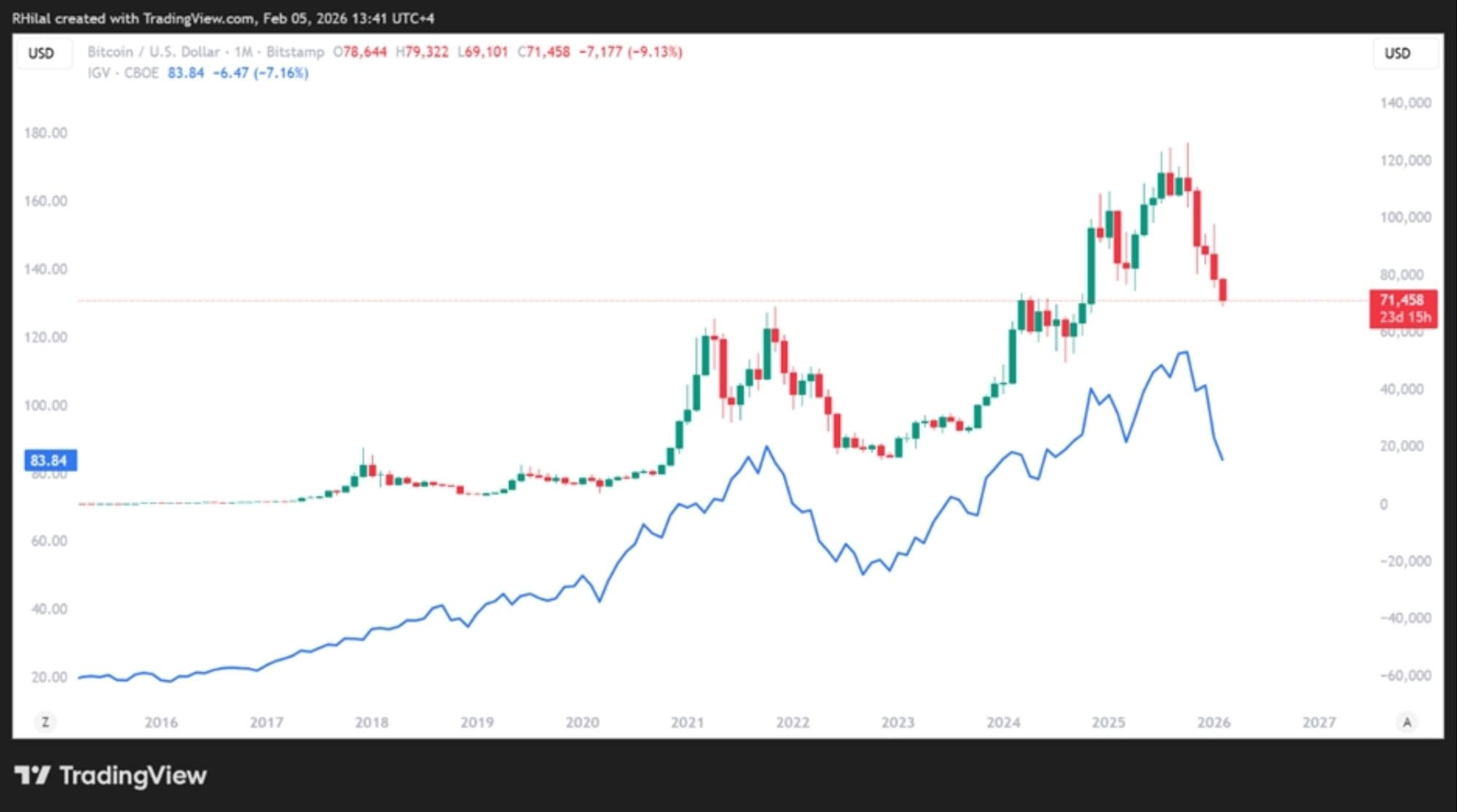Click the latest red Bitcoin candle
The height and width of the screenshot is (812, 1457).
tap(1223, 289)
